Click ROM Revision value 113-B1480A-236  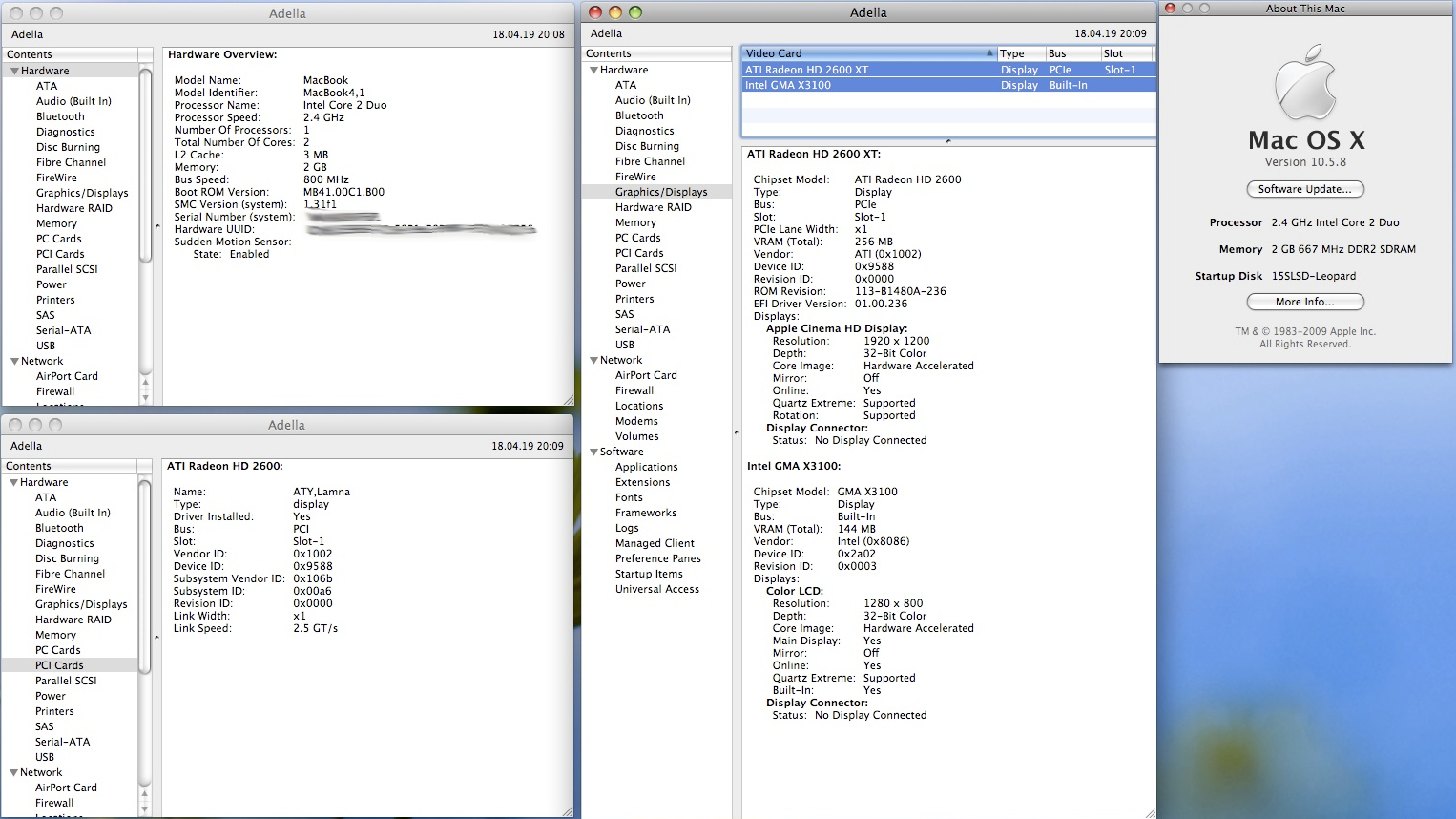[x=901, y=291]
